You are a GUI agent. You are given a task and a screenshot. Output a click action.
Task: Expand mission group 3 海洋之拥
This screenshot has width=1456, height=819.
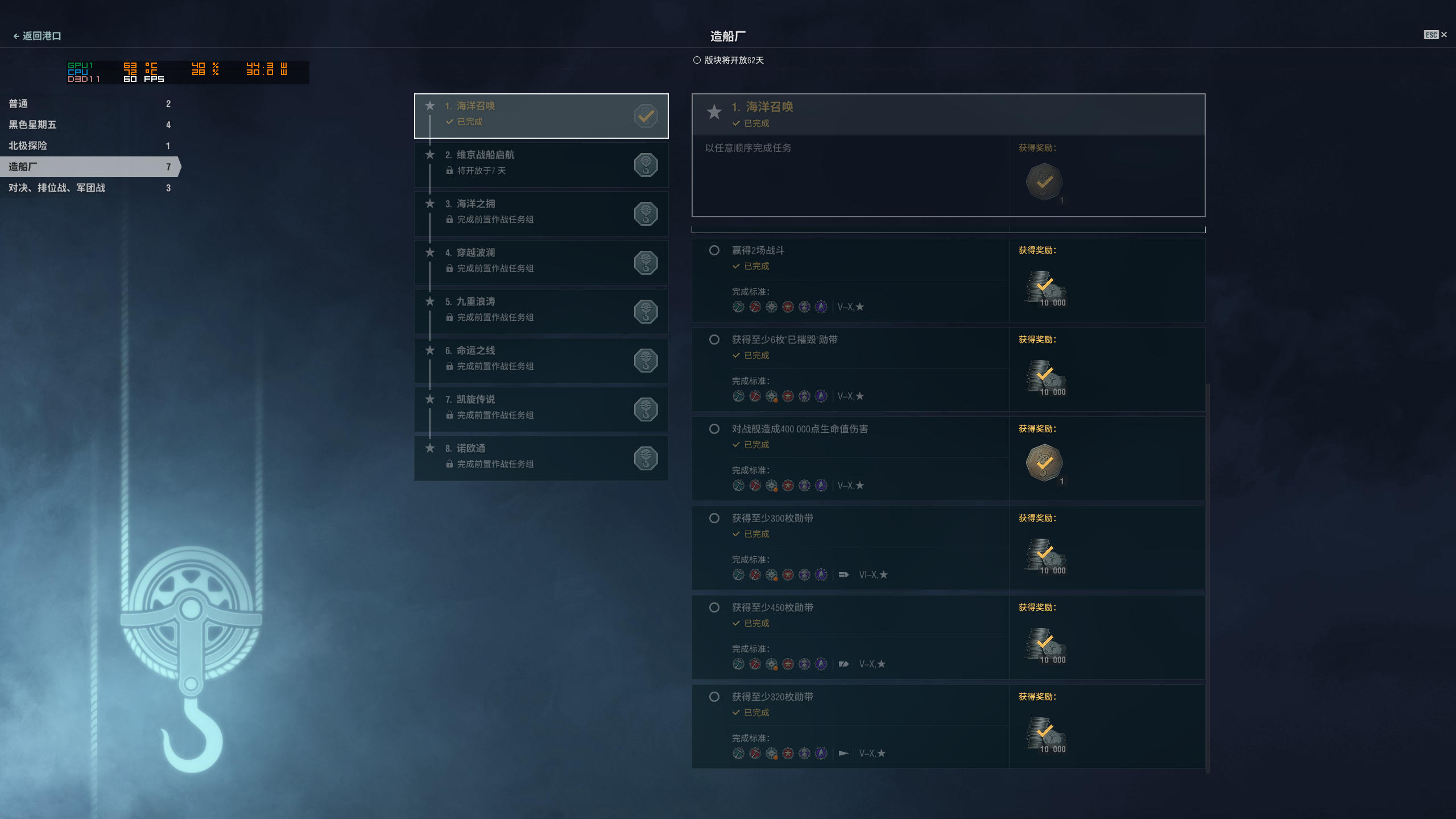click(541, 214)
